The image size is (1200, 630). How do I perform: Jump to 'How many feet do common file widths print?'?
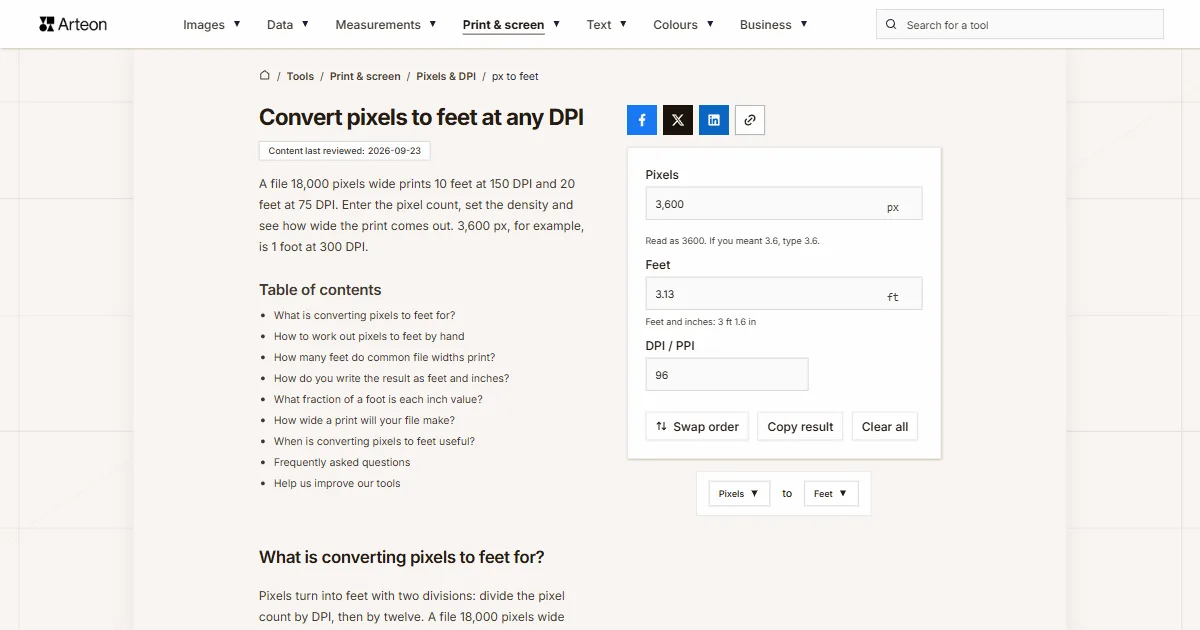(385, 357)
